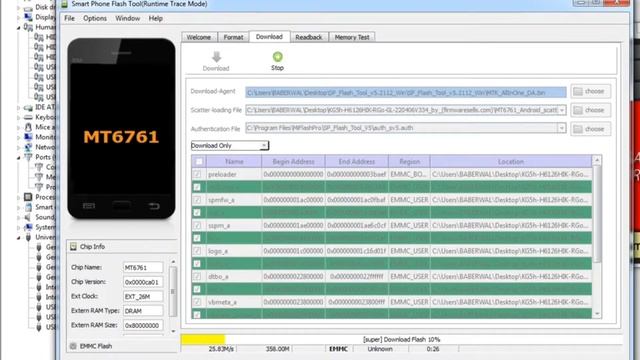The width and height of the screenshot is (640, 360).
Task: Open the Scatter-loading File dropdown arrow
Action: point(562,110)
